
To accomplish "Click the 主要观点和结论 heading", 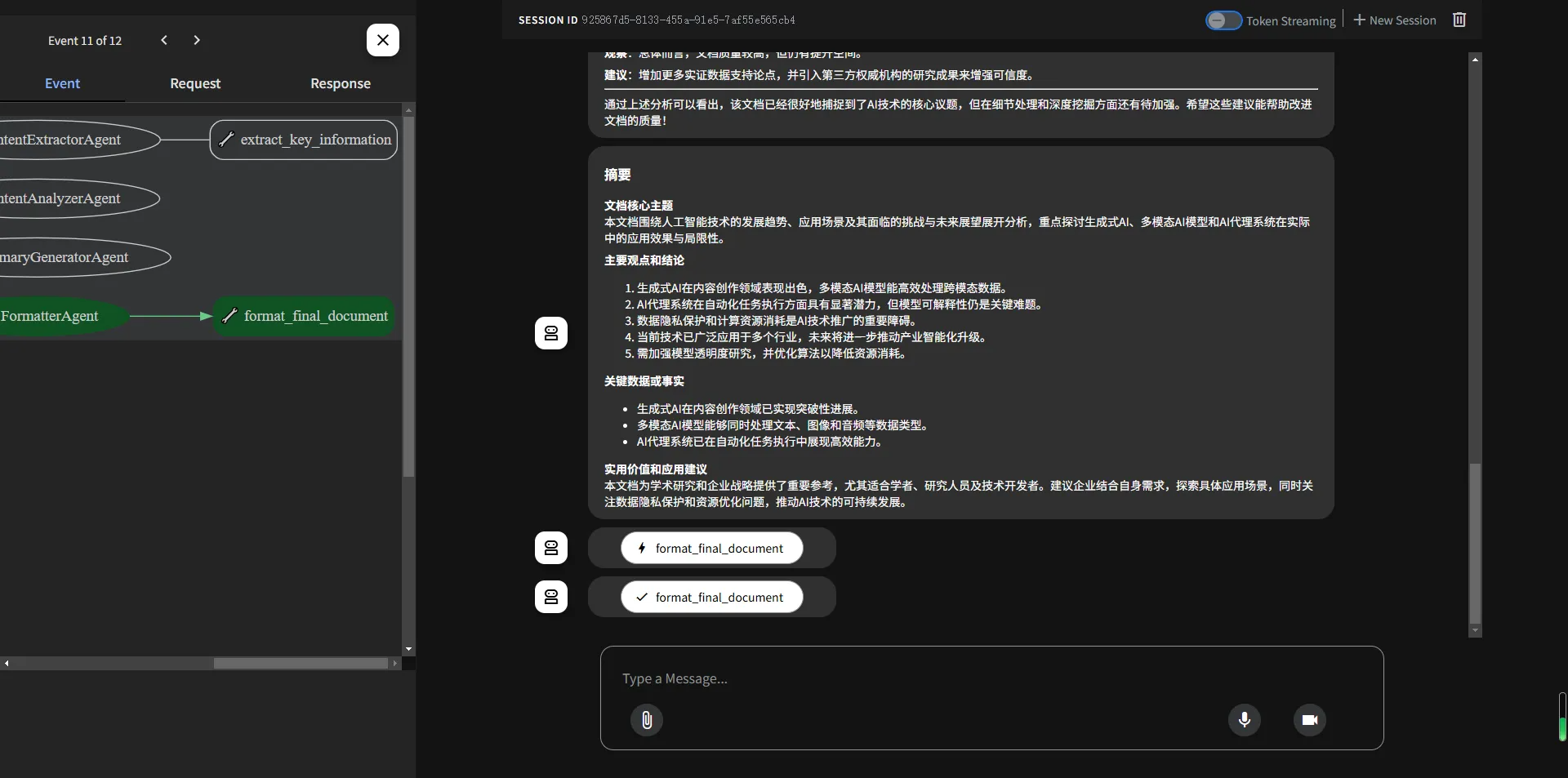I will point(644,260).
